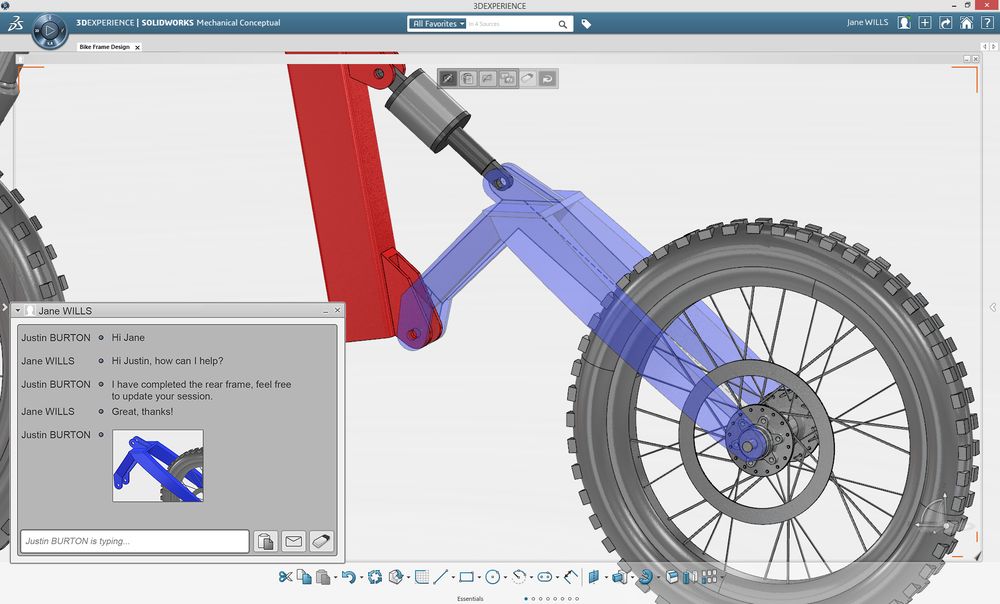Click the eraser icon in chat window

pyautogui.click(x=320, y=541)
